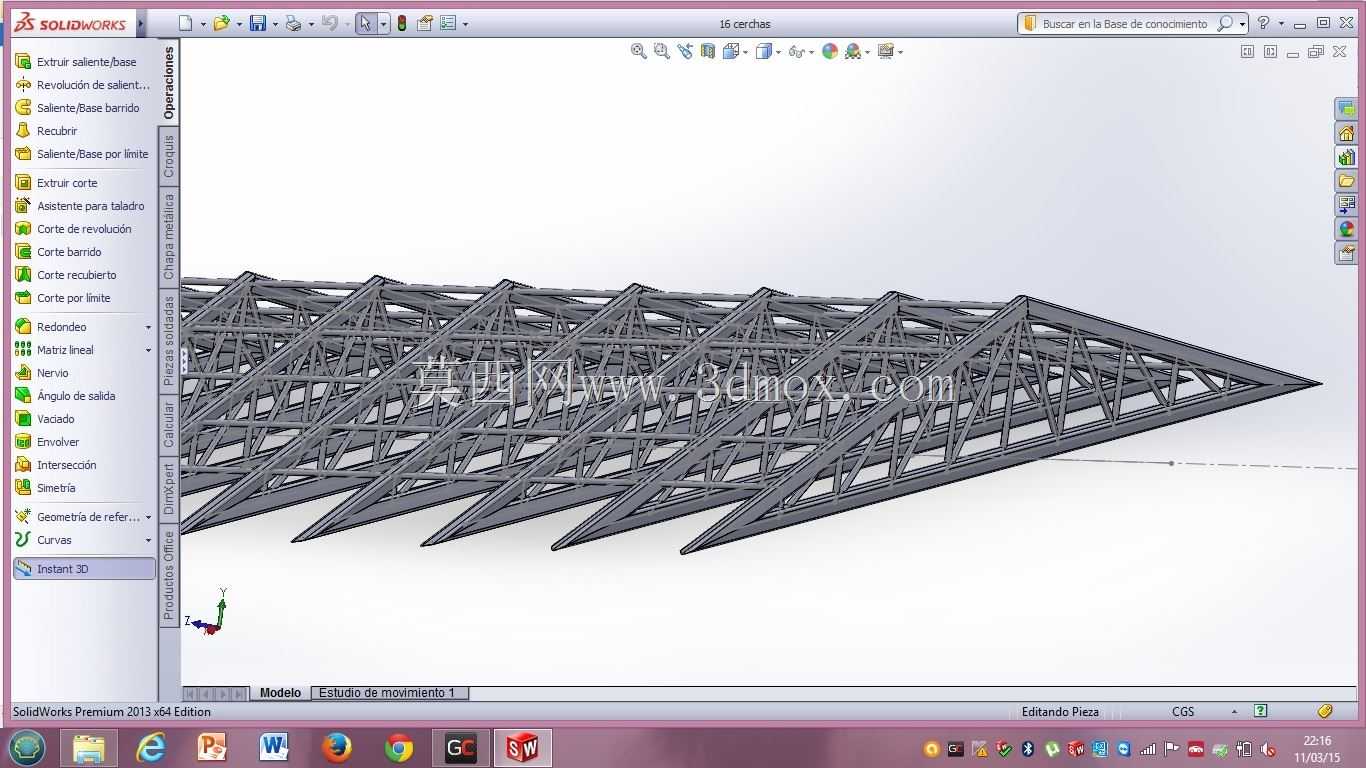Expand Geometría de referencia dropdown arrow
1366x768 pixels.
[148, 517]
